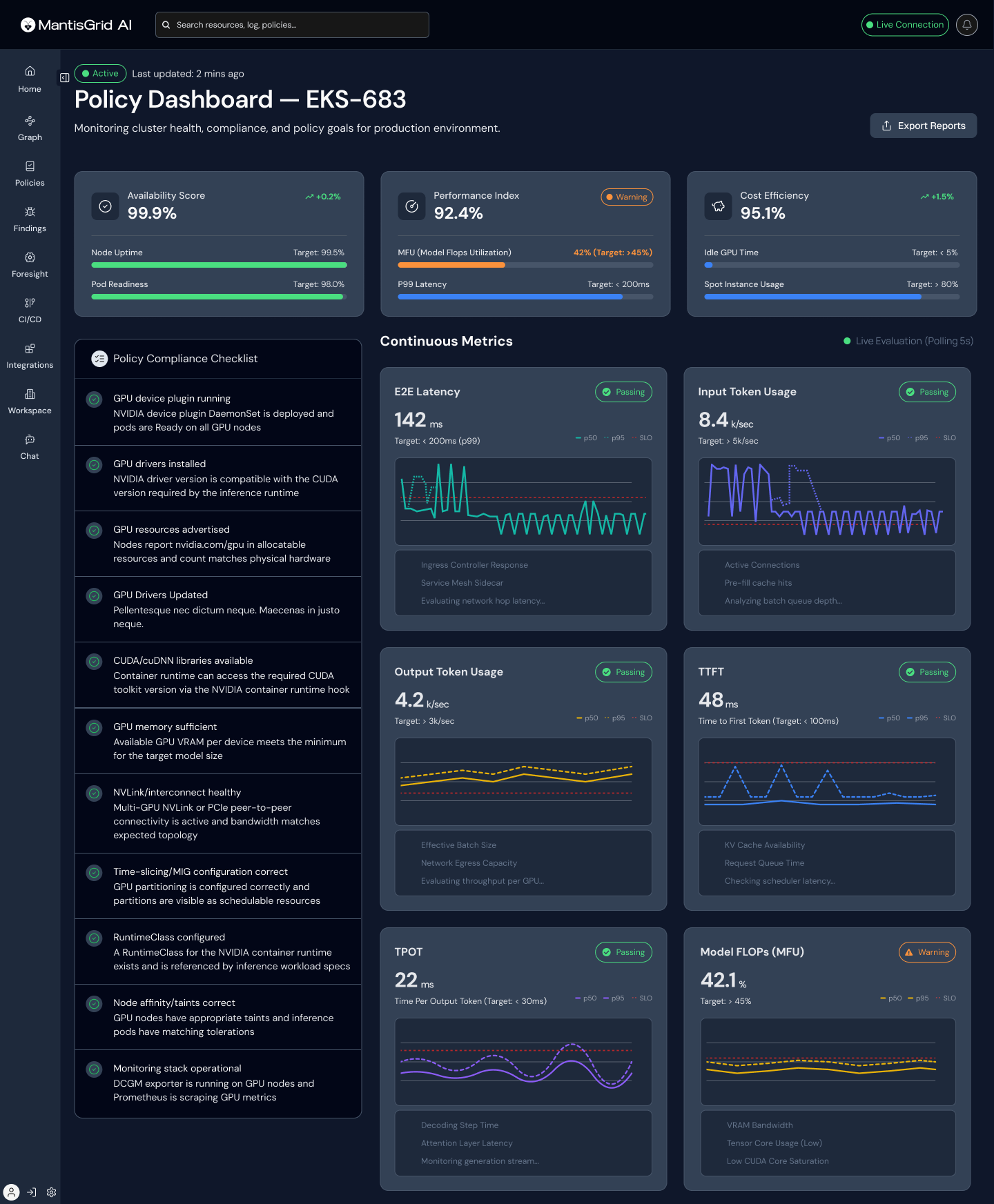Click the user profile avatar

[x=12, y=1192]
